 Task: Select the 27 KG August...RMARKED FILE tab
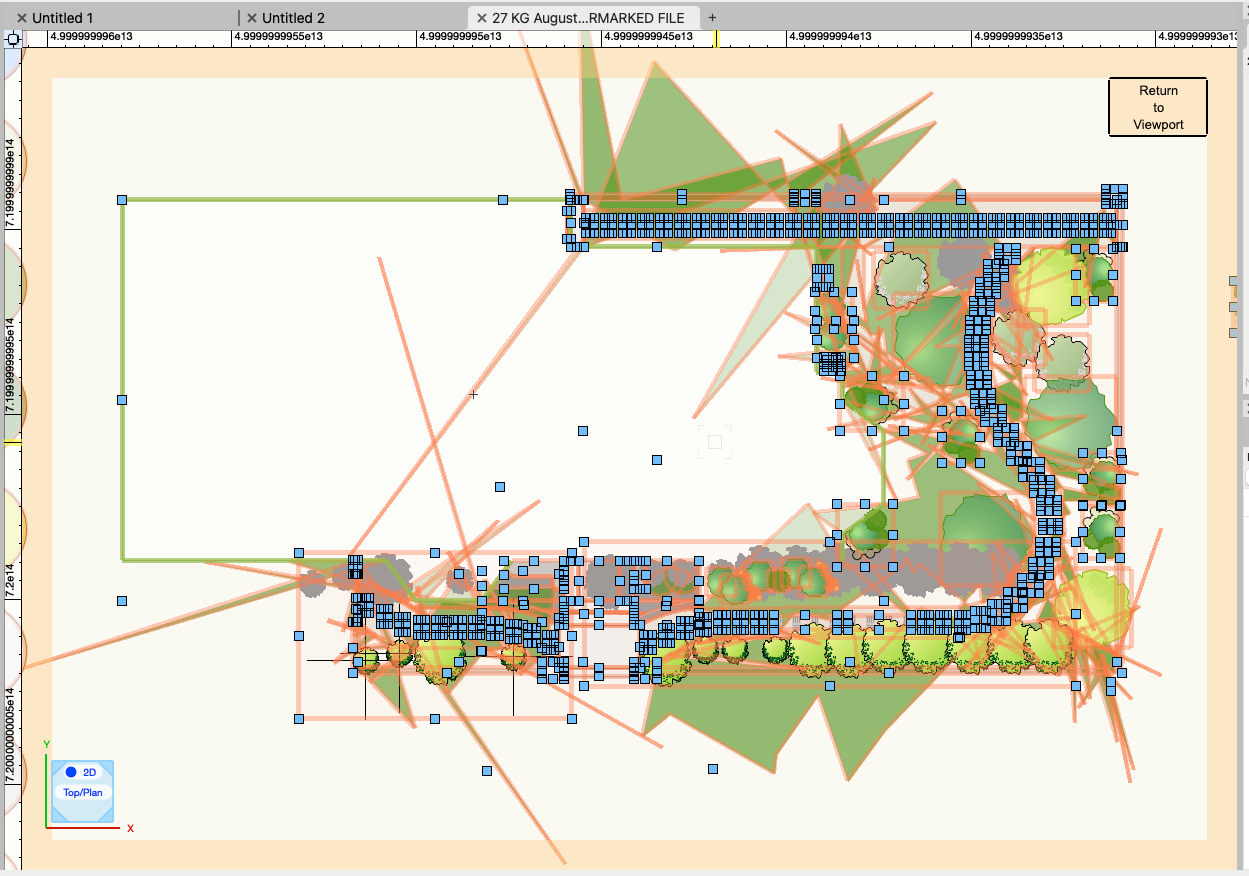click(x=588, y=18)
